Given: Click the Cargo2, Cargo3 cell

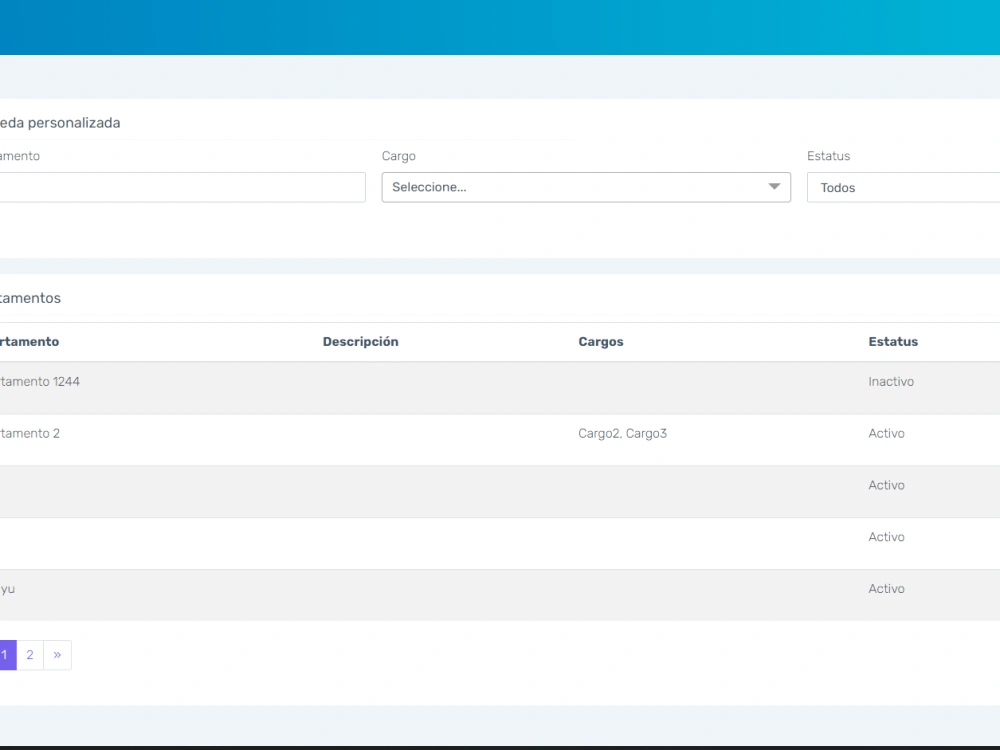Looking at the screenshot, I should (622, 434).
